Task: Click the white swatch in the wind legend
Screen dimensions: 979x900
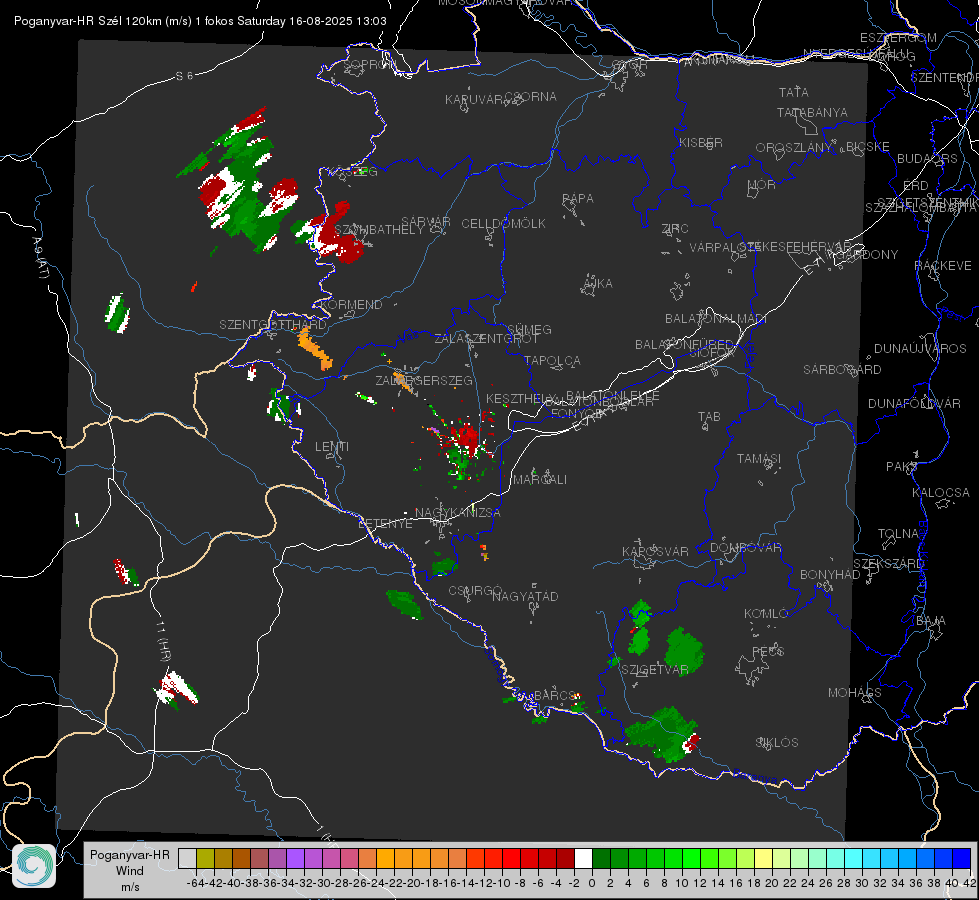Action: click(583, 858)
